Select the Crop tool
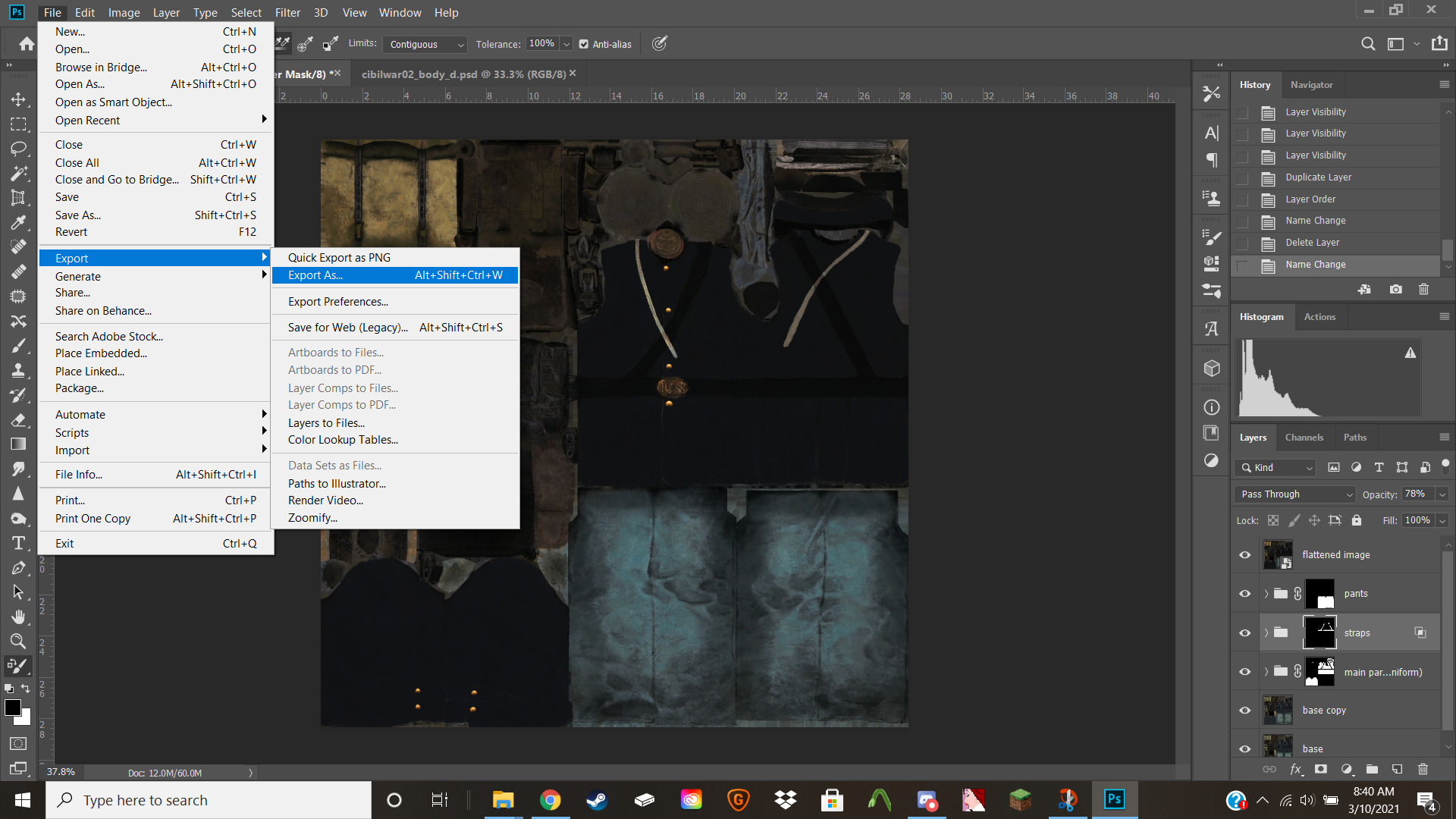 coord(18,198)
